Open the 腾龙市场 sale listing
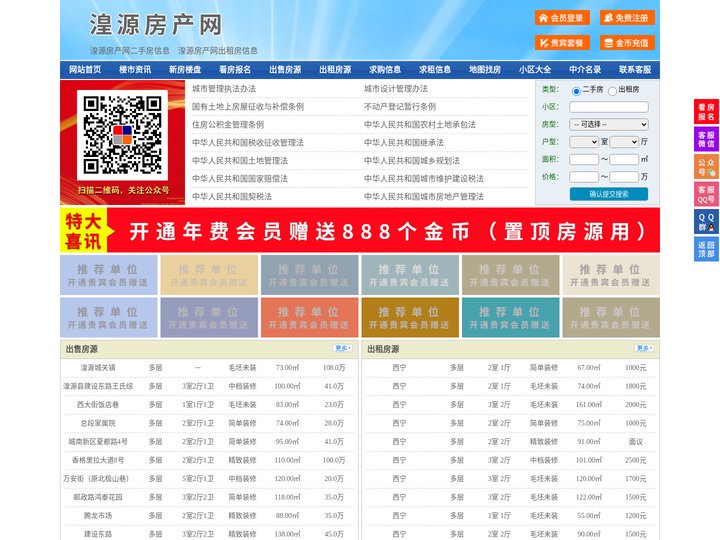Viewport: 720px width, 540px height. pyautogui.click(x=98, y=516)
